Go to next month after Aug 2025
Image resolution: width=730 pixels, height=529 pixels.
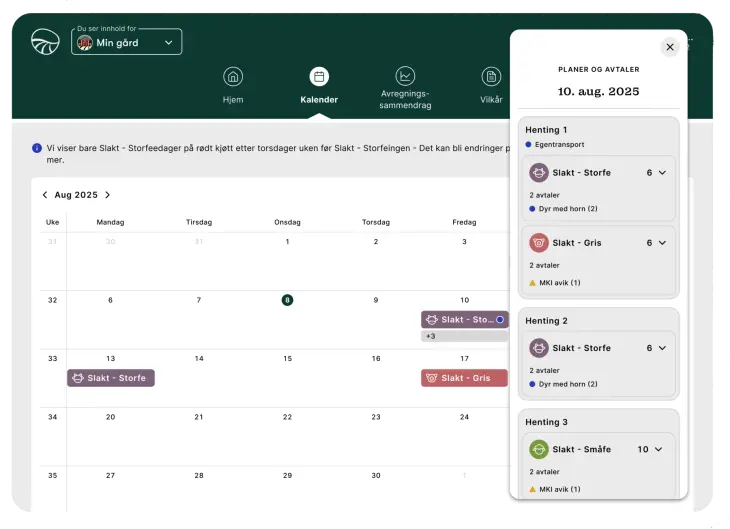pos(108,195)
